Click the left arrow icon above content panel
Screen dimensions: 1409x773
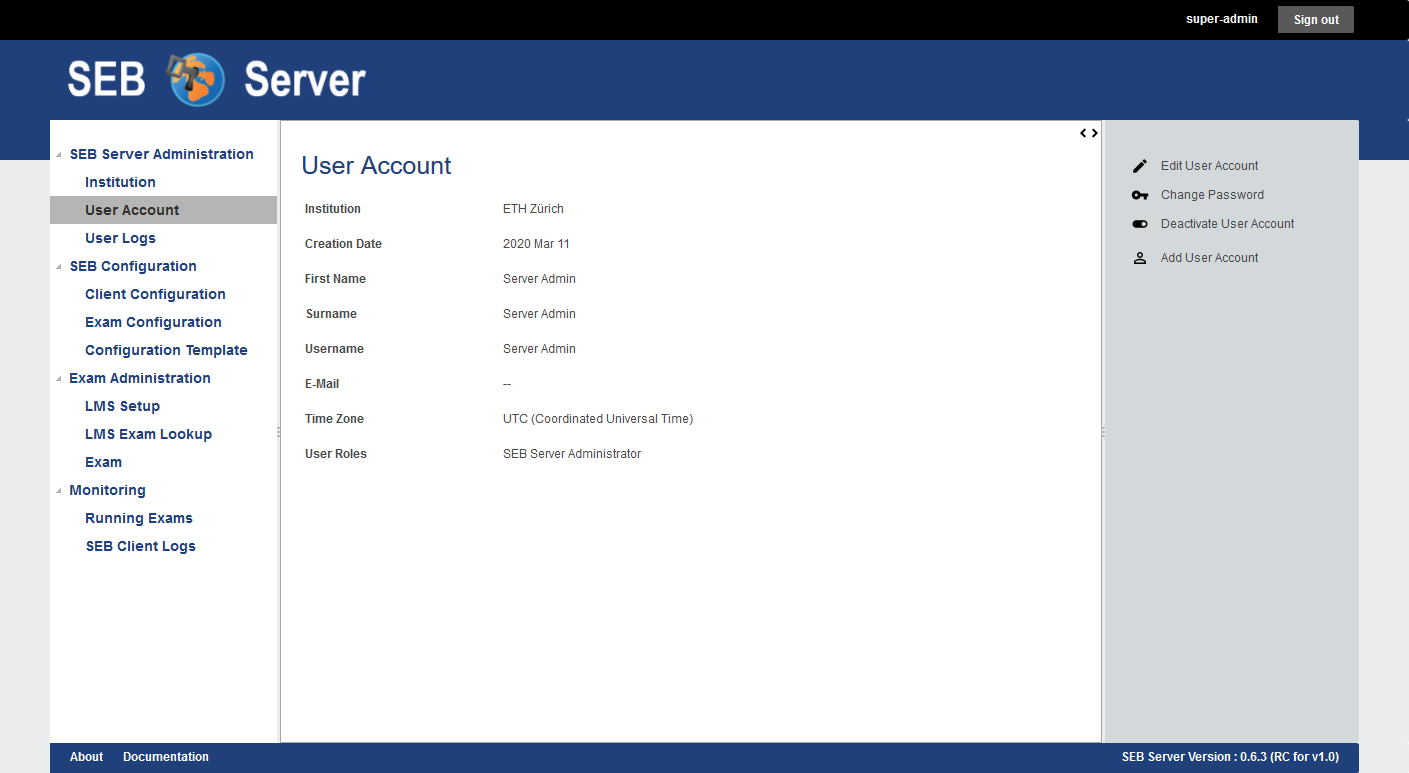click(x=1083, y=133)
